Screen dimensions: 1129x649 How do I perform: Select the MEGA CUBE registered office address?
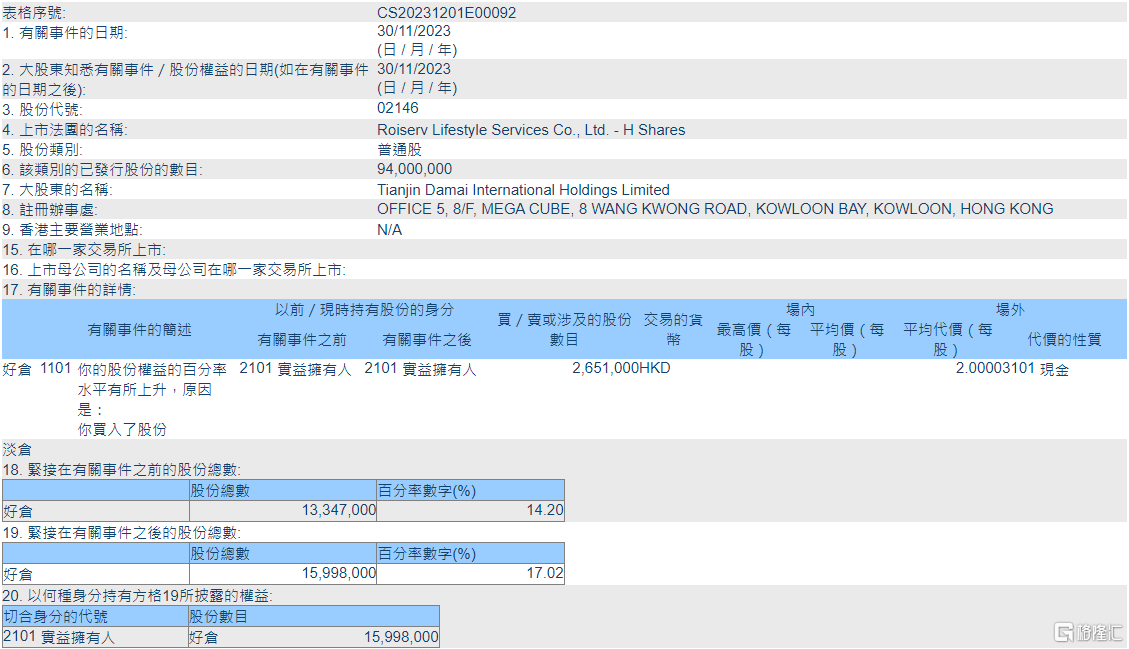click(715, 209)
